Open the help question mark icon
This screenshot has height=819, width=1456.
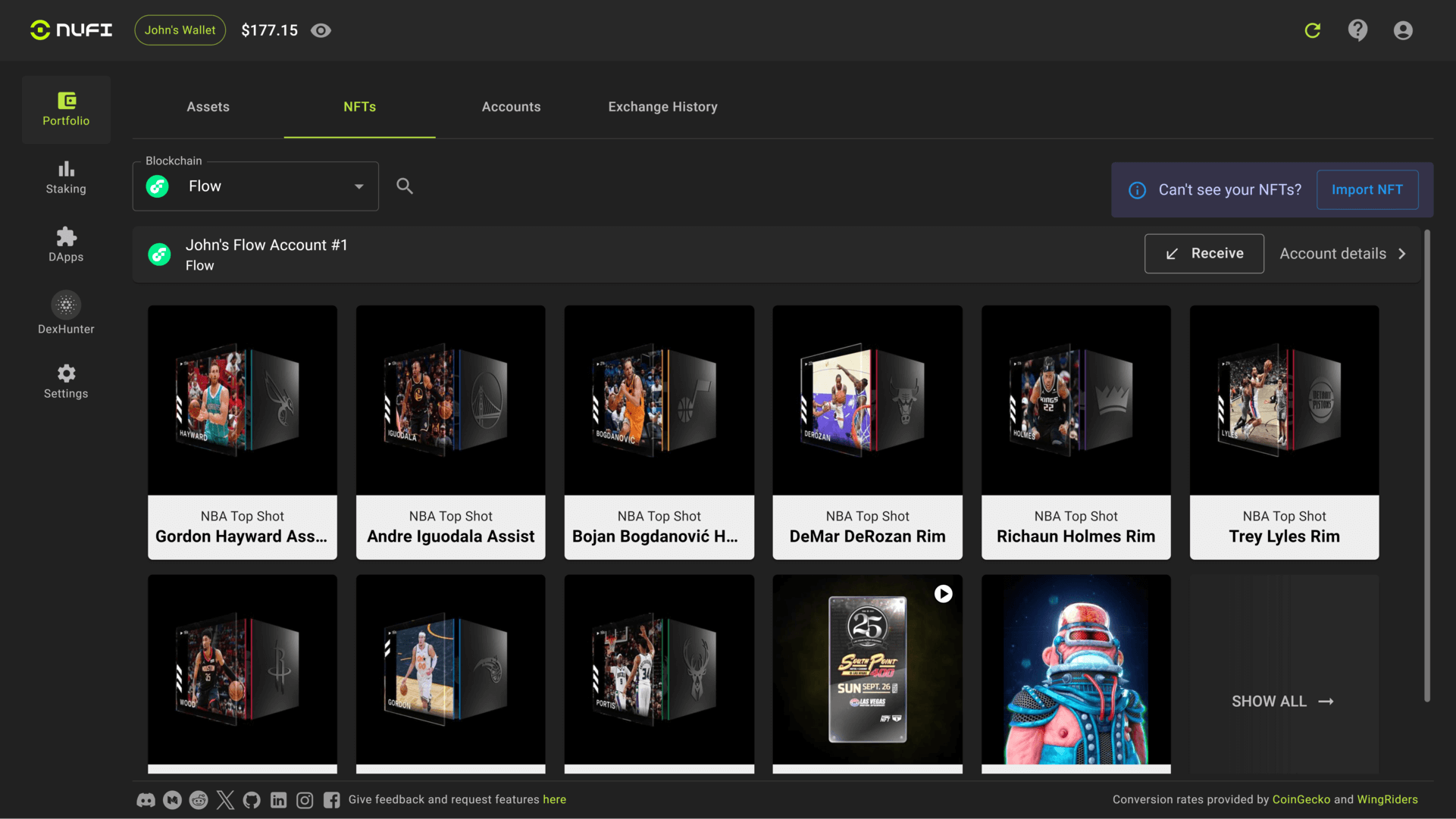pos(1357,30)
